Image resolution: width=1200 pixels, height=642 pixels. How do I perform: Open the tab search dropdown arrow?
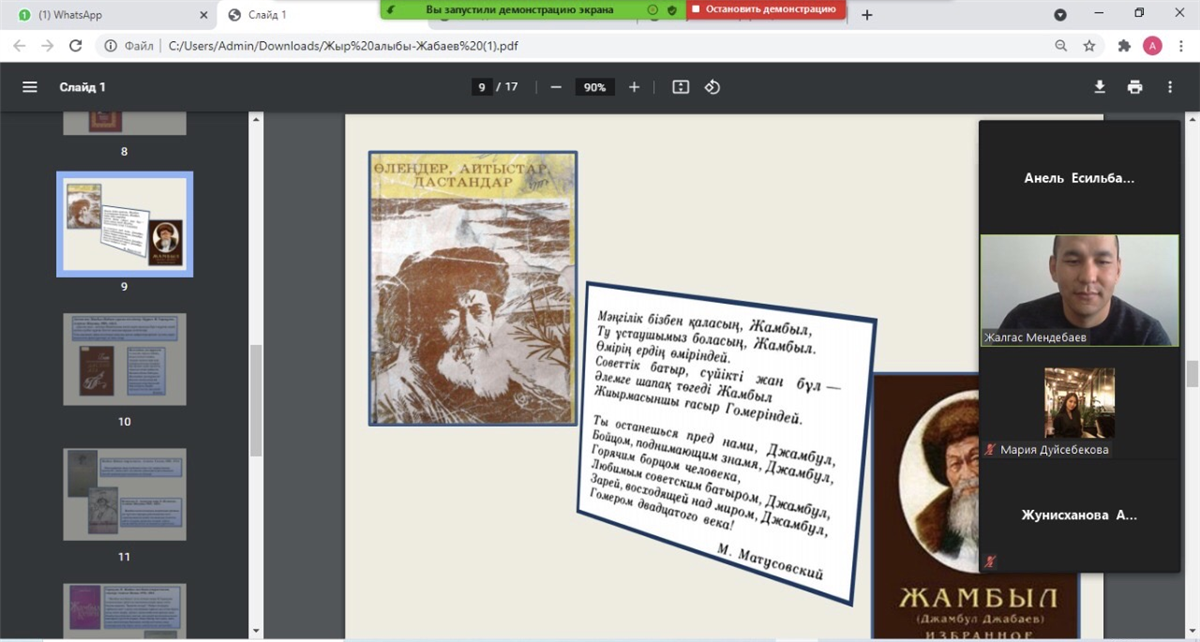[1061, 15]
